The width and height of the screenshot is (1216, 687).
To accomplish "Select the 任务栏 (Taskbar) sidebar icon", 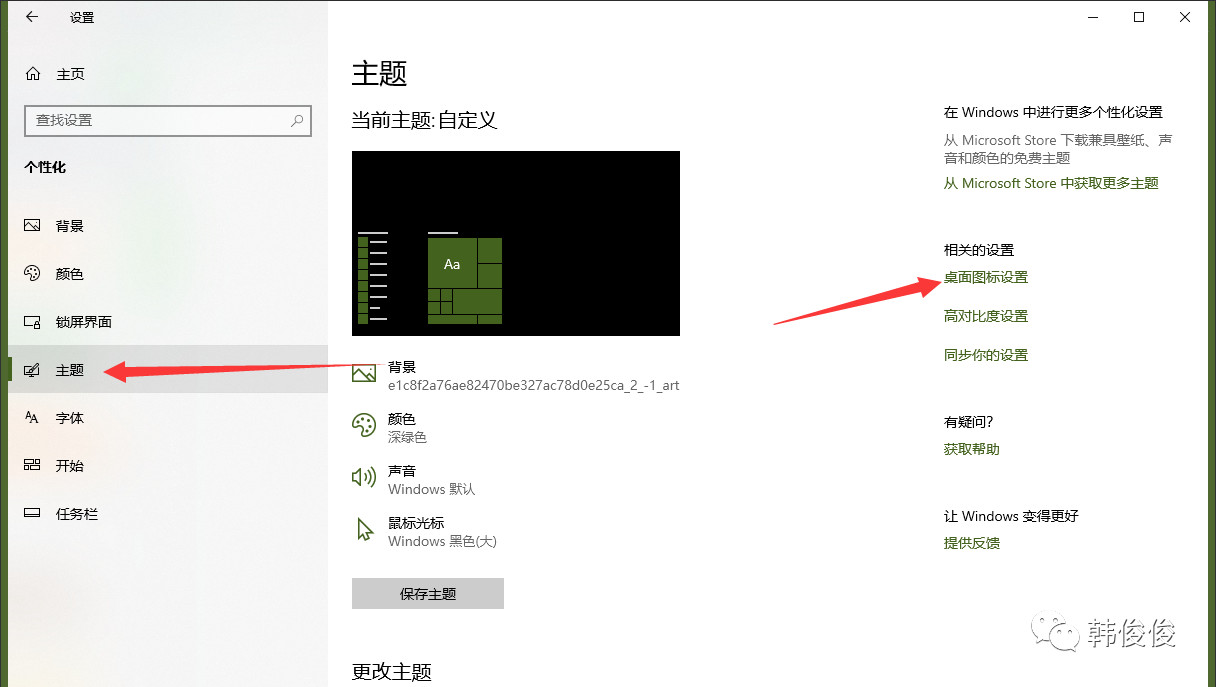I will click(x=31, y=514).
